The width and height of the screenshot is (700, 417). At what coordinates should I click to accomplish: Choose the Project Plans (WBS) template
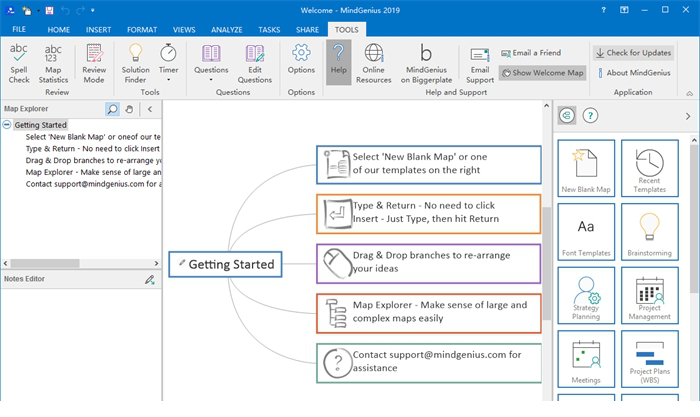point(649,359)
